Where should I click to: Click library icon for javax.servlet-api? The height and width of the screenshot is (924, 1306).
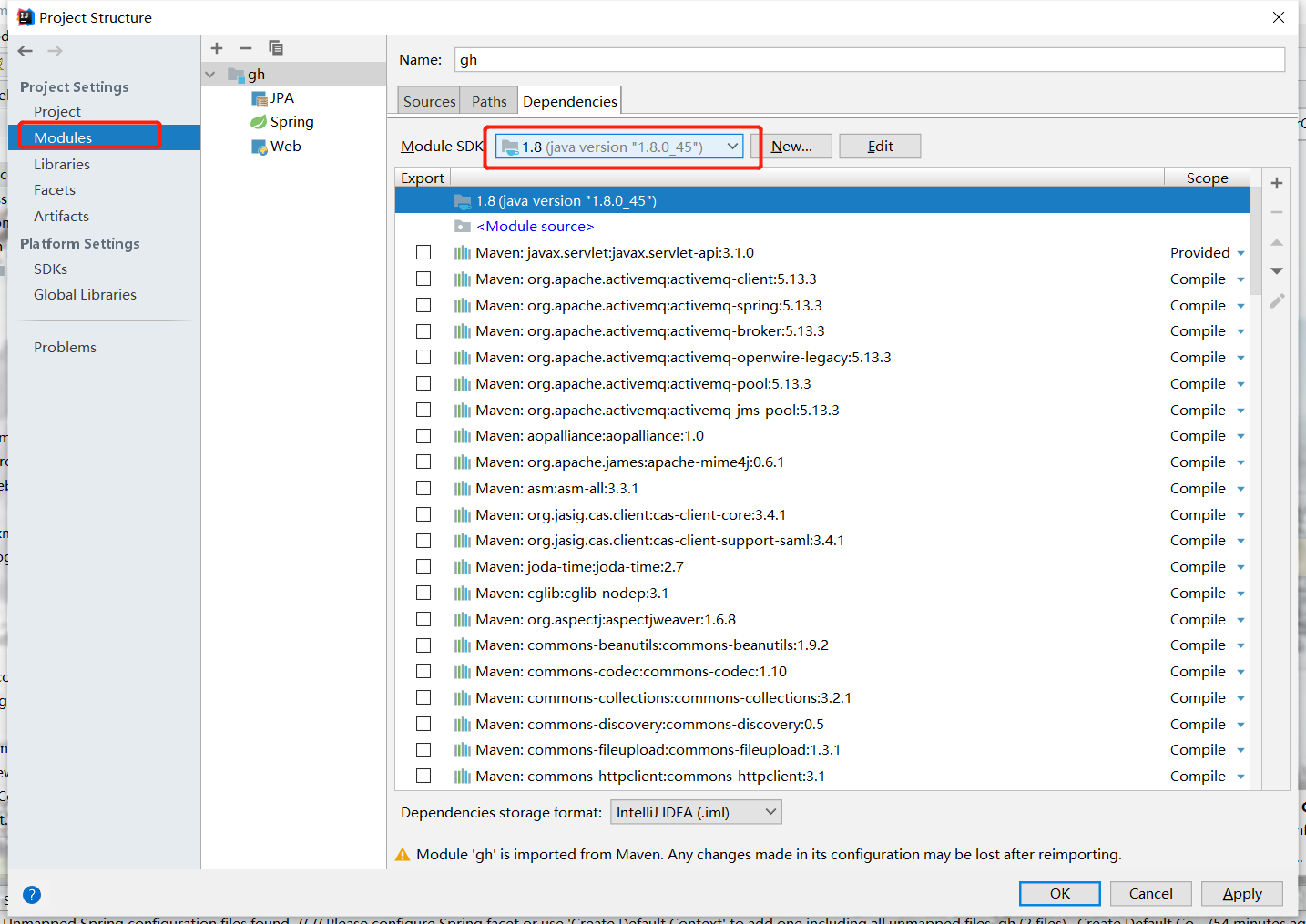pyautogui.click(x=463, y=253)
